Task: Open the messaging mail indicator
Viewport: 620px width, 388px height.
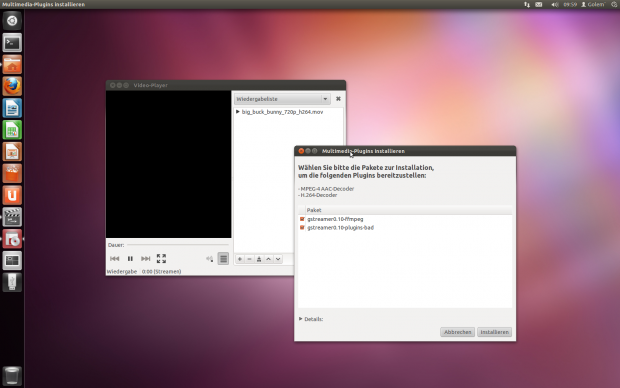Action: pyautogui.click(x=539, y=4)
